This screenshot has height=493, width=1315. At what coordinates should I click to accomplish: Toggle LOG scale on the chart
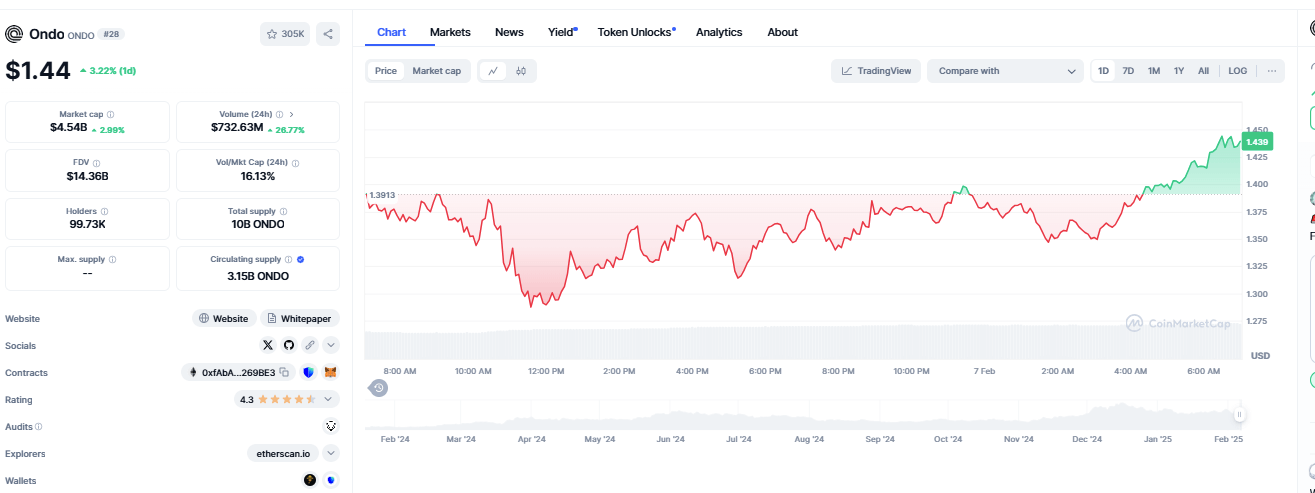tap(1237, 71)
